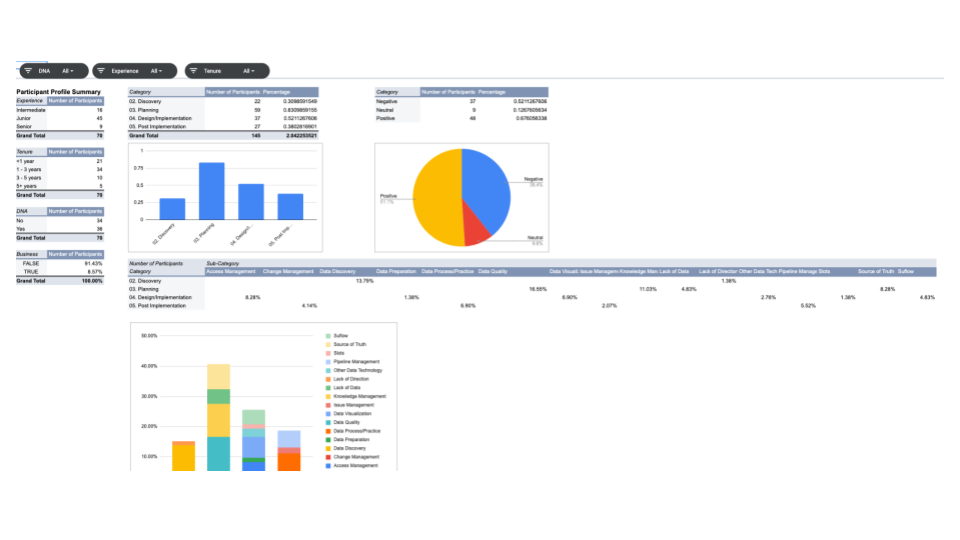Select the Source of Truth legend swatch
Image resolution: width=960 pixels, height=540 pixels.
(x=328, y=345)
